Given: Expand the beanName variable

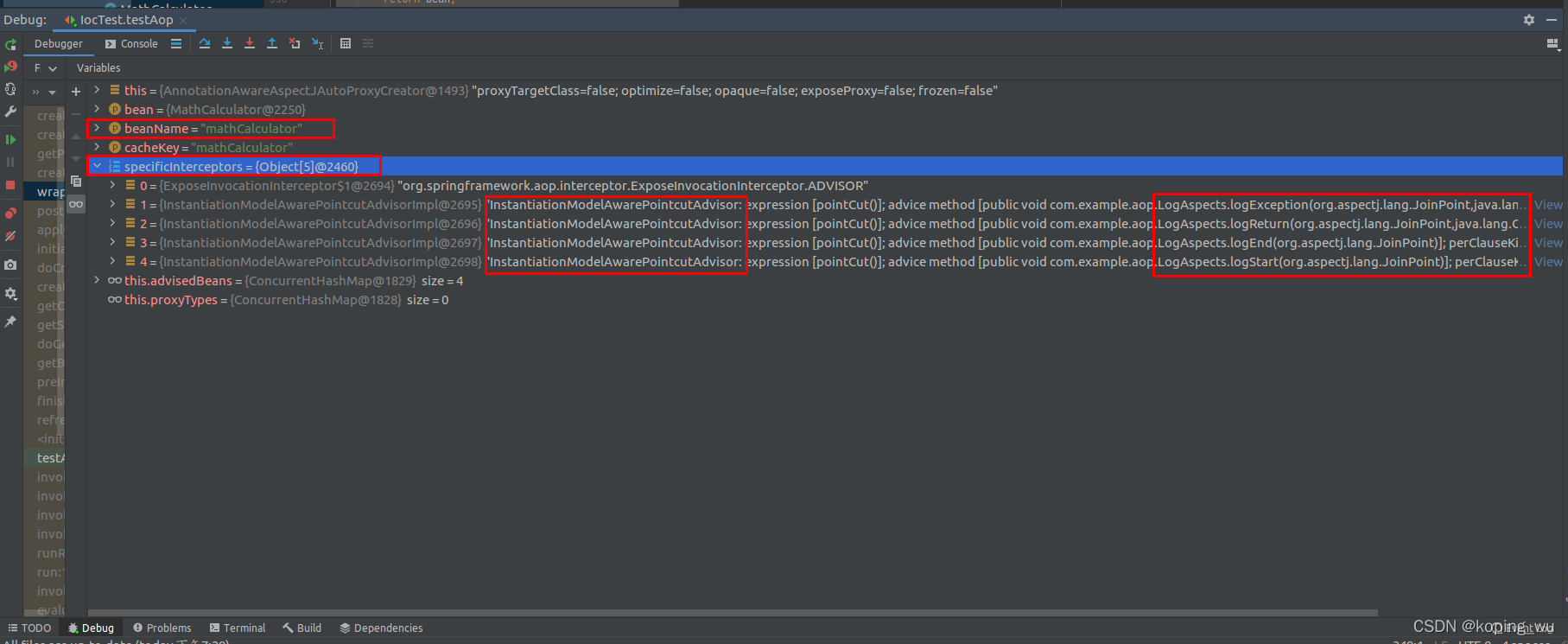Looking at the screenshot, I should tap(97, 128).
